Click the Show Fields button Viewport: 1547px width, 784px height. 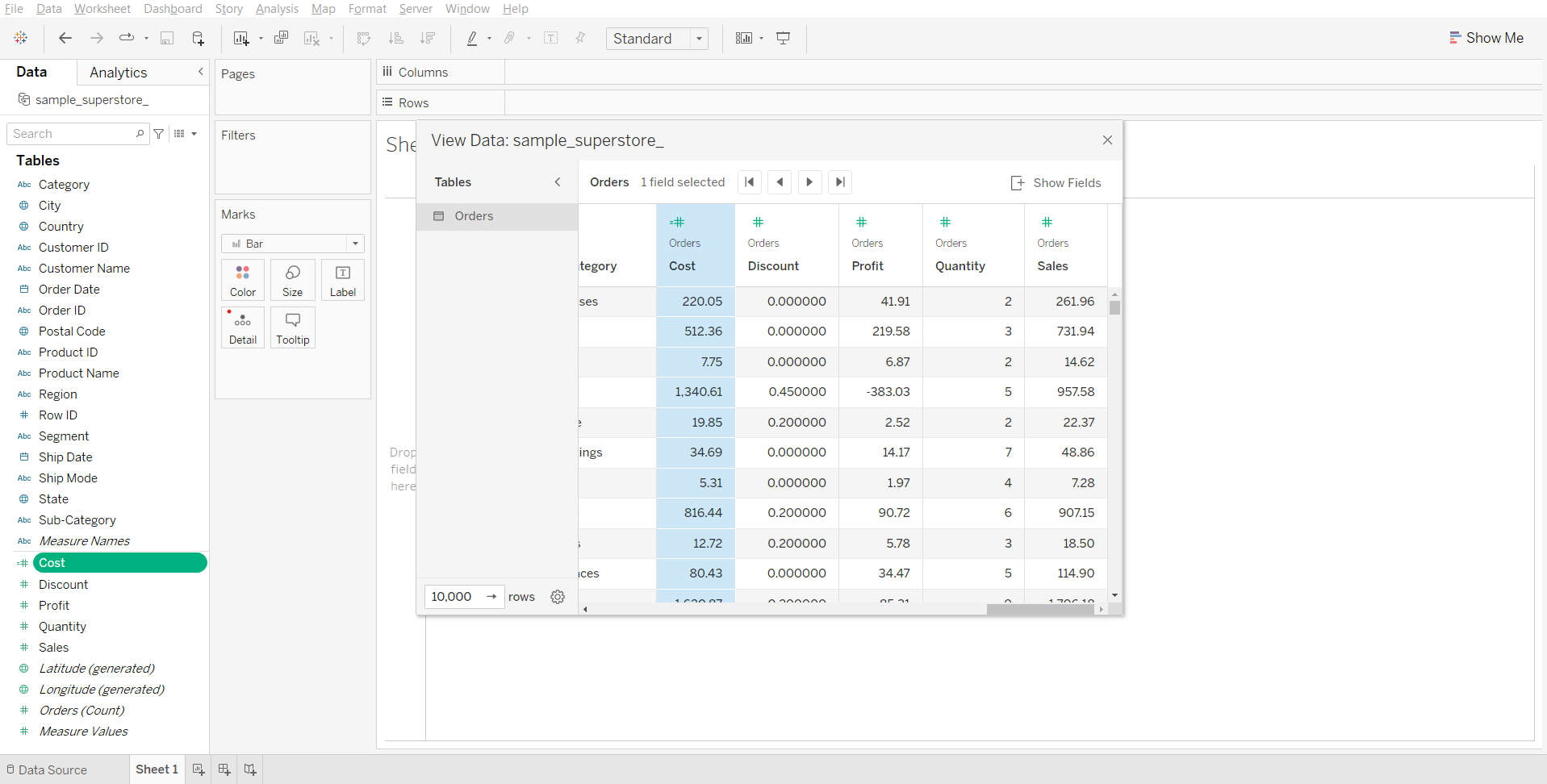click(1056, 183)
